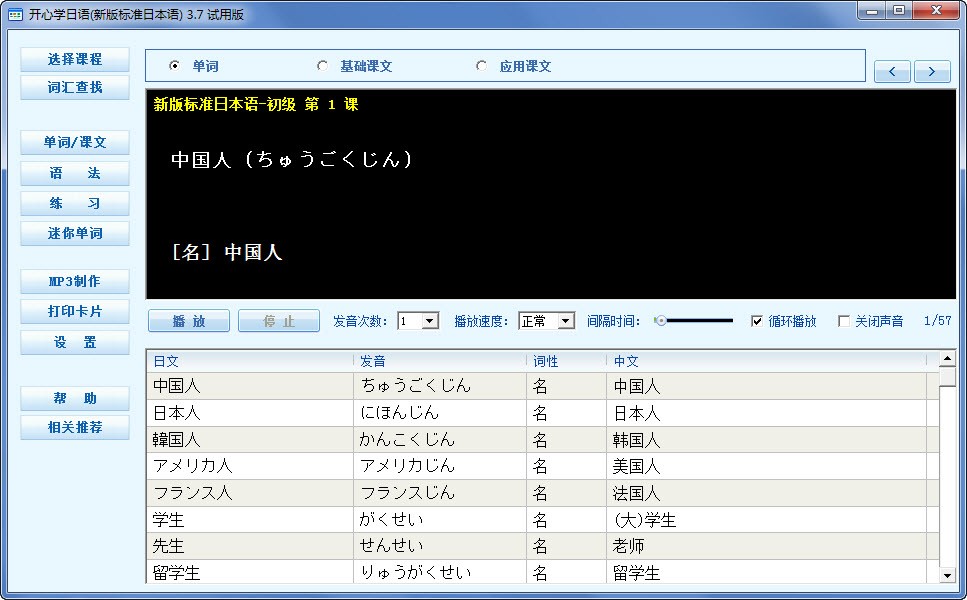Image resolution: width=967 pixels, height=600 pixels.
Task: Go to next lesson with right arrow
Action: (x=932, y=72)
